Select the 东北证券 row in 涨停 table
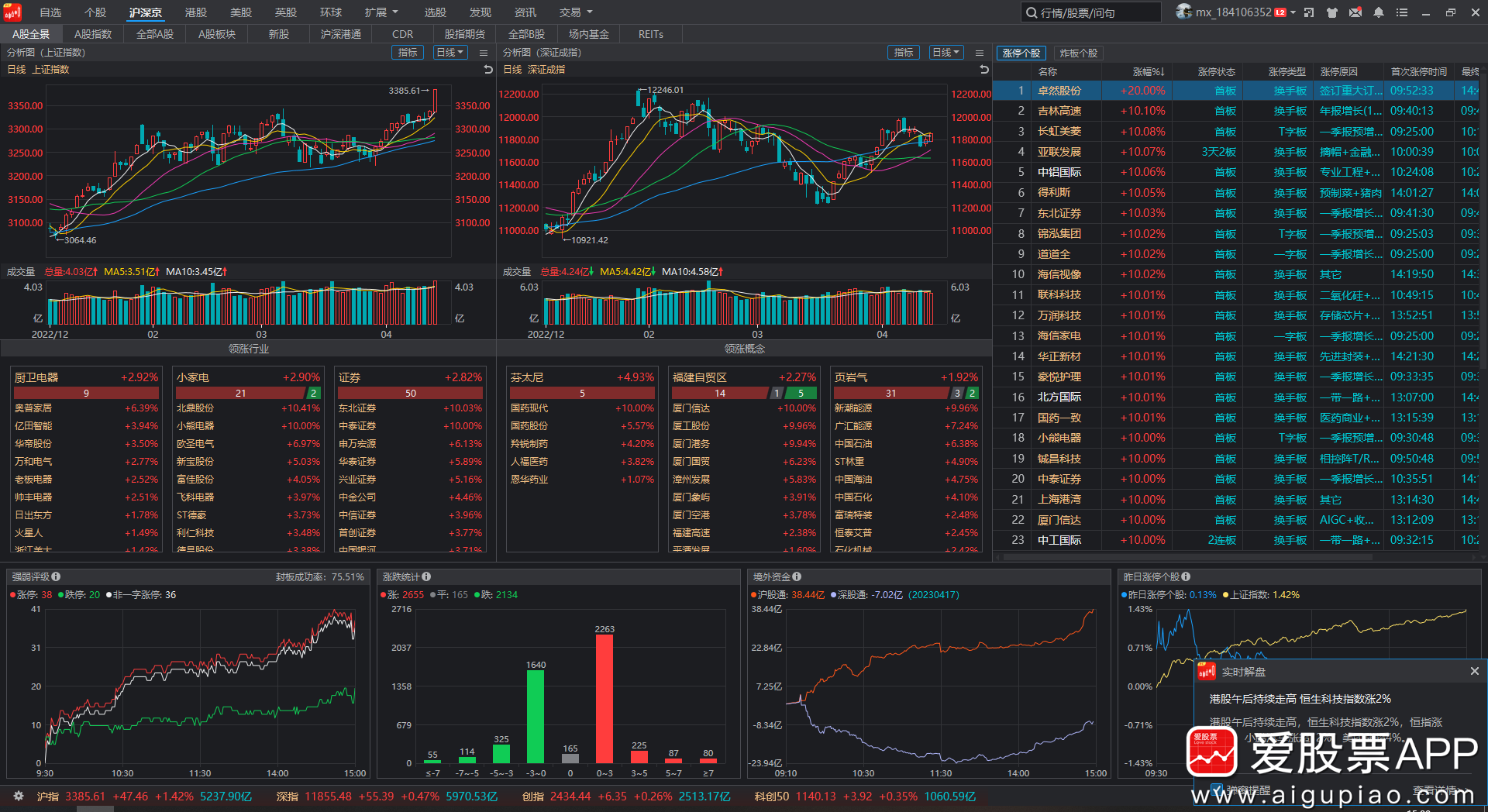 point(1237,213)
